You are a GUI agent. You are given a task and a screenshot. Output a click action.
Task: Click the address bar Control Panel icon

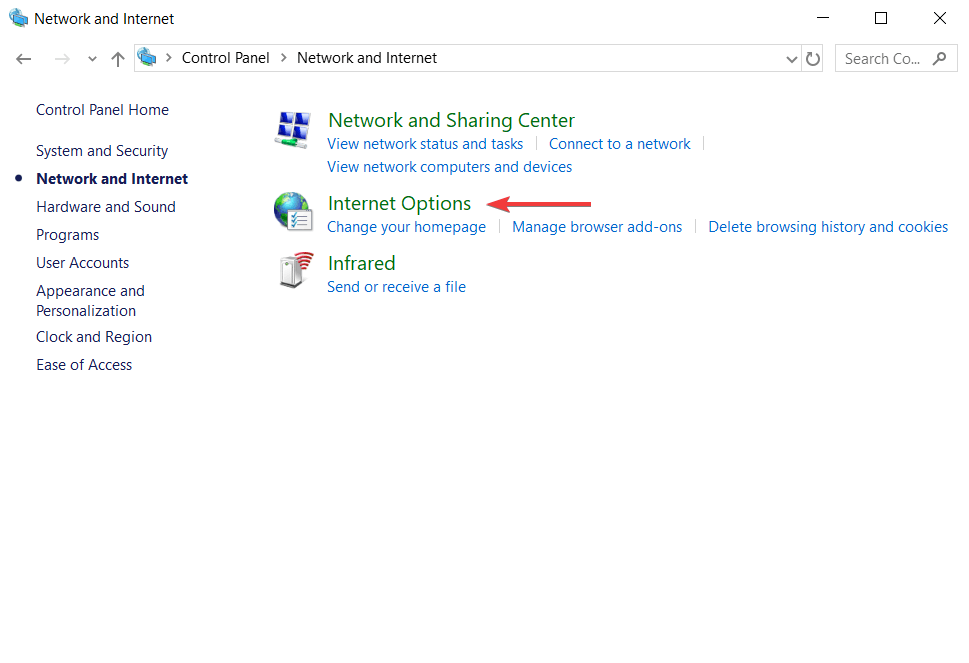pyautogui.click(x=147, y=57)
